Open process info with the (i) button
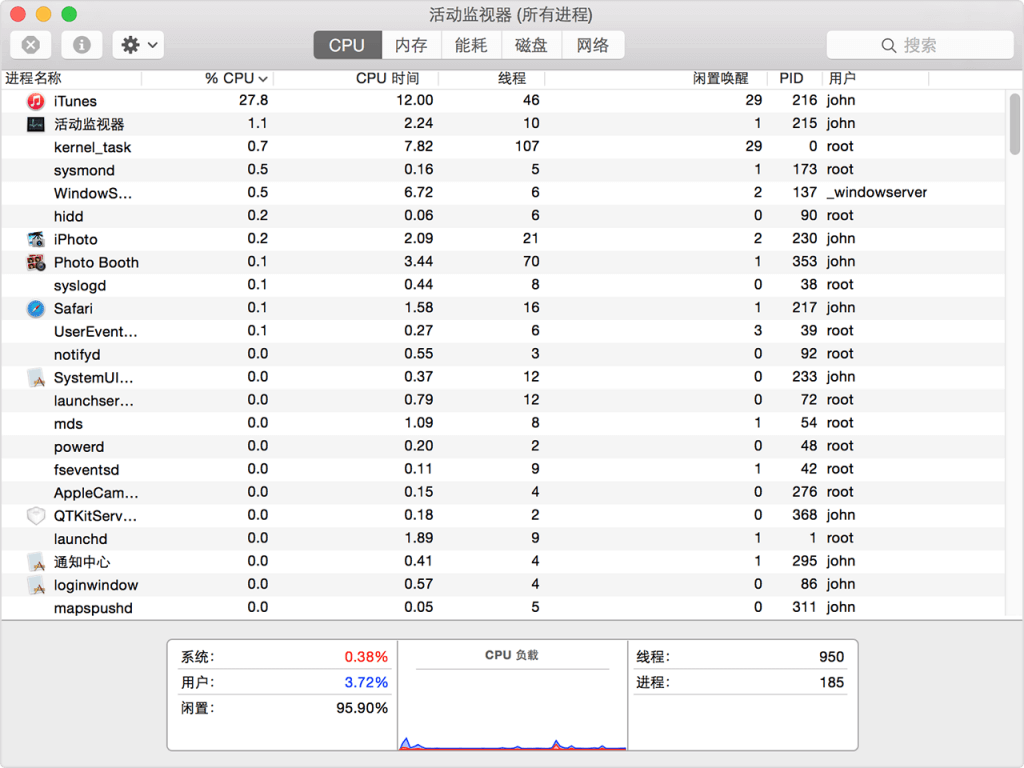 click(82, 45)
